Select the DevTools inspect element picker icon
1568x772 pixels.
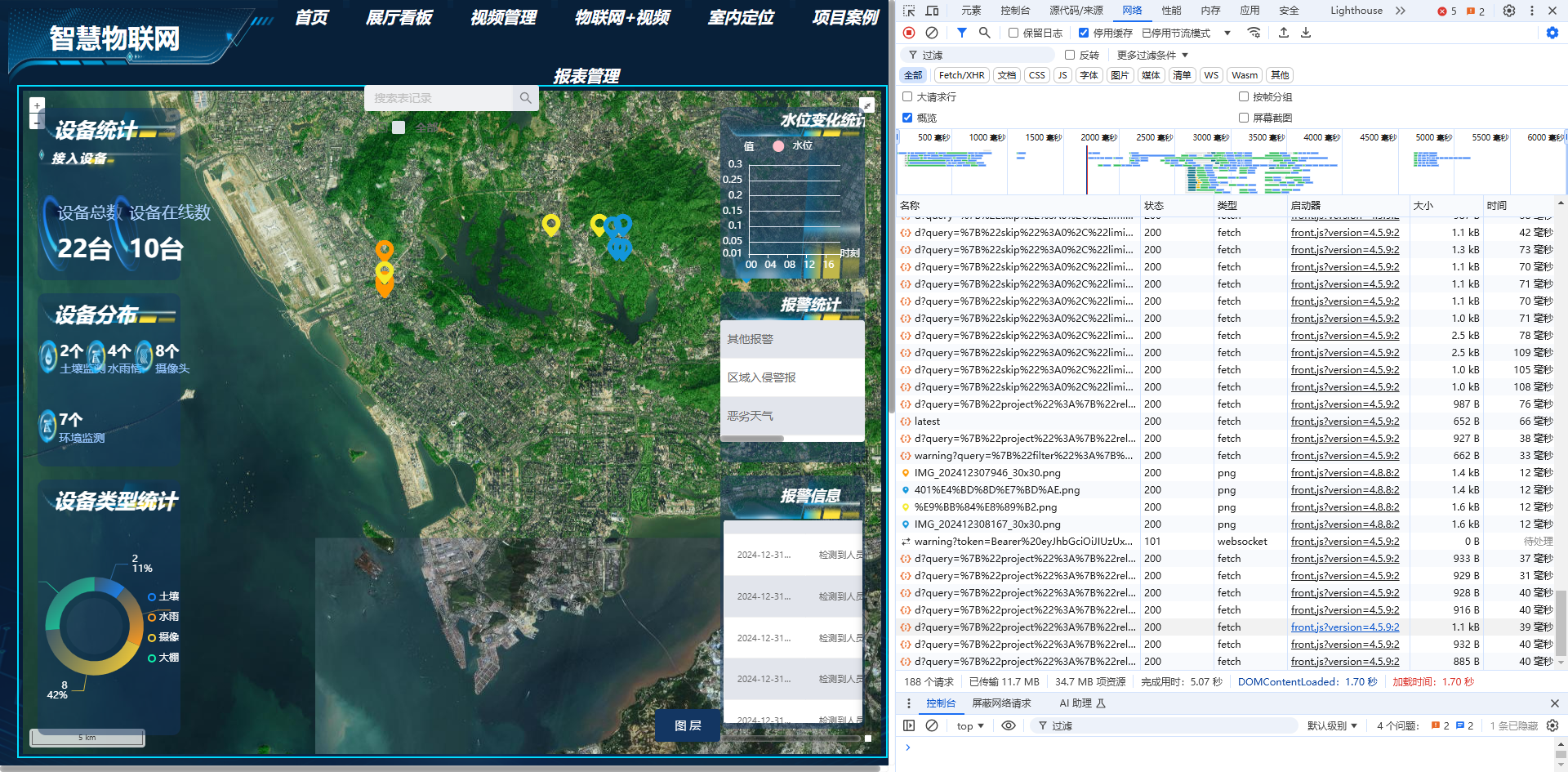point(909,11)
